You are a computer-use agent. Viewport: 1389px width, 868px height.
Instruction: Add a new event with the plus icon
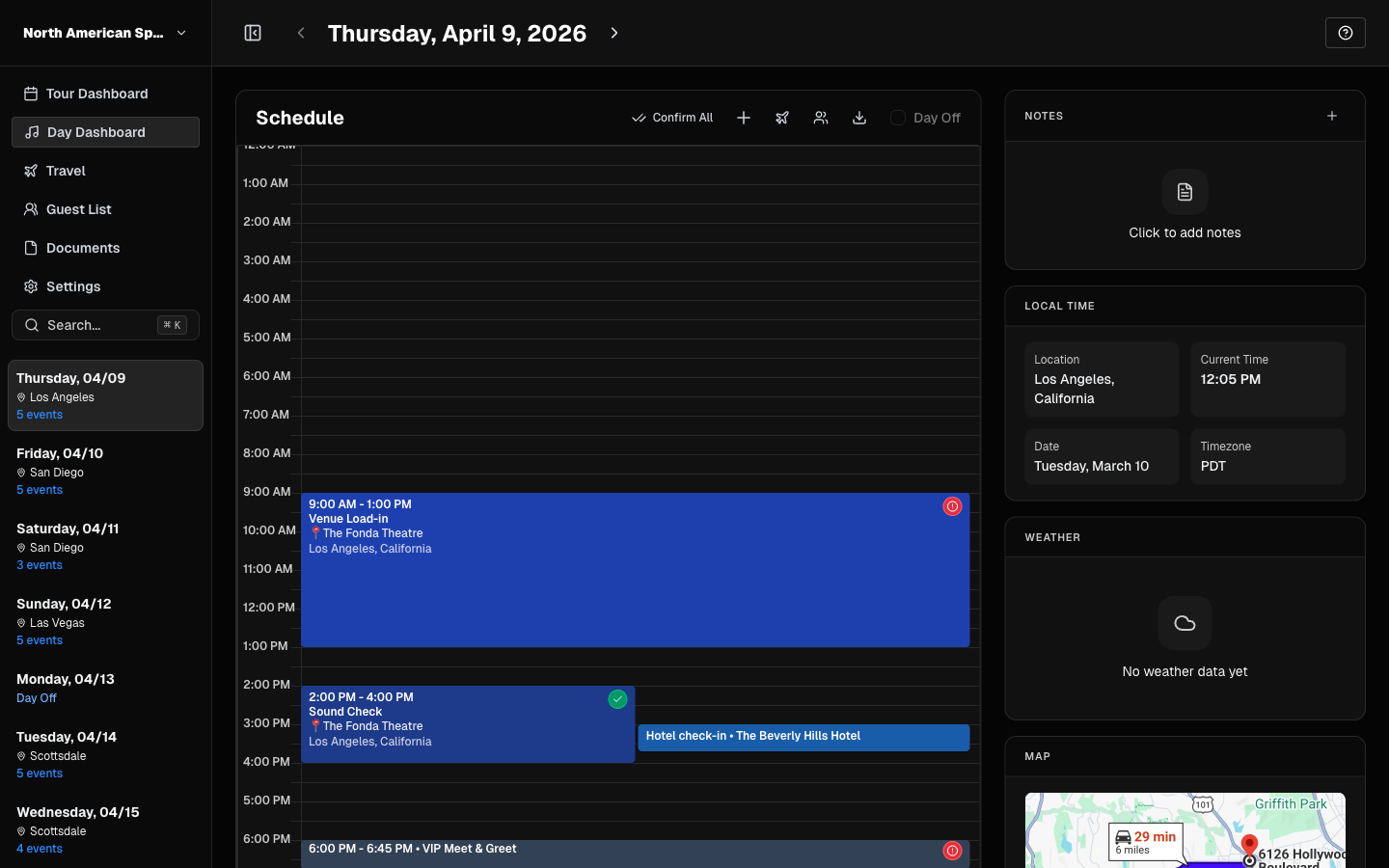pos(744,117)
